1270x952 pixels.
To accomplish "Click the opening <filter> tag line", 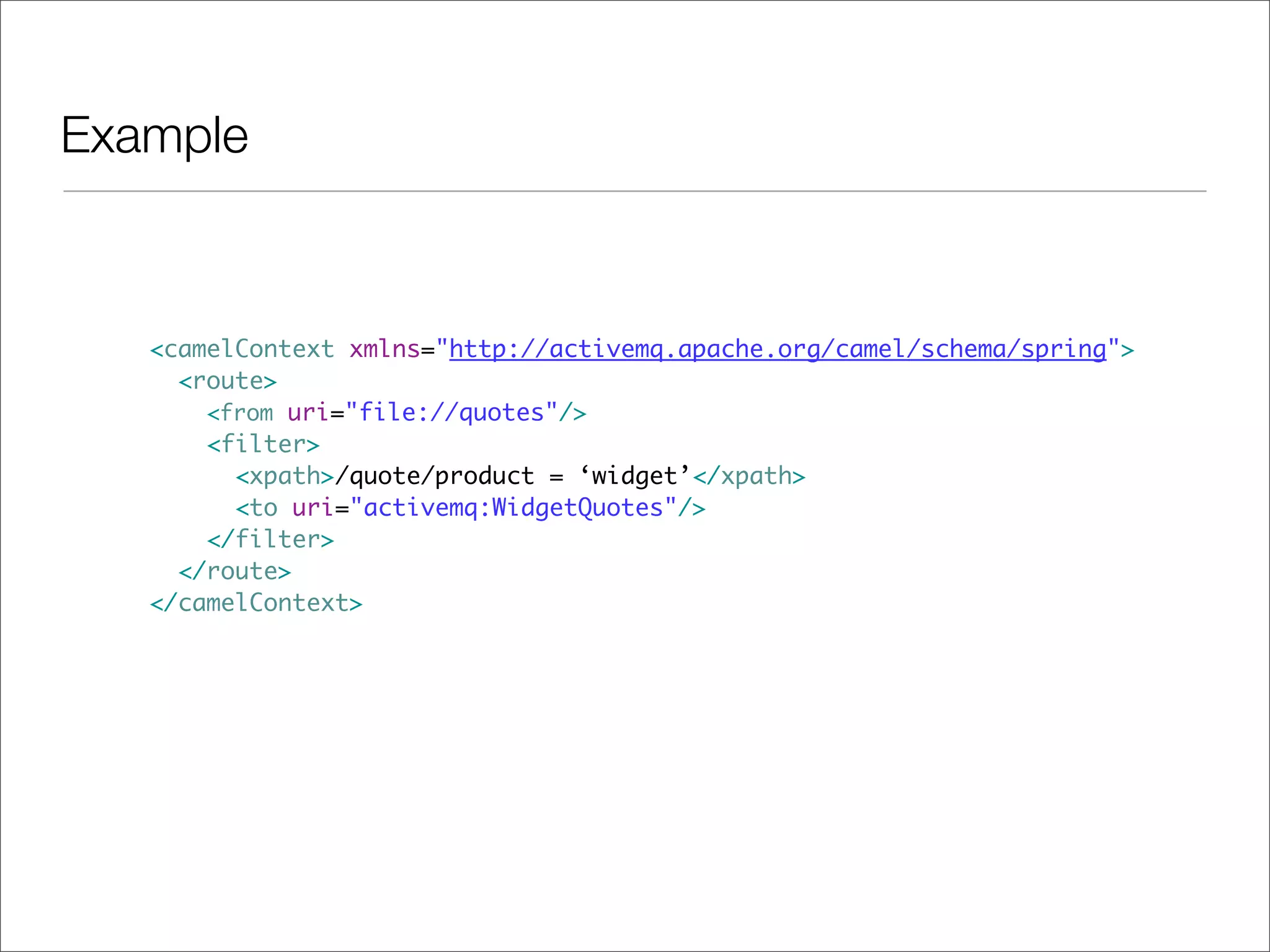I will 264,444.
